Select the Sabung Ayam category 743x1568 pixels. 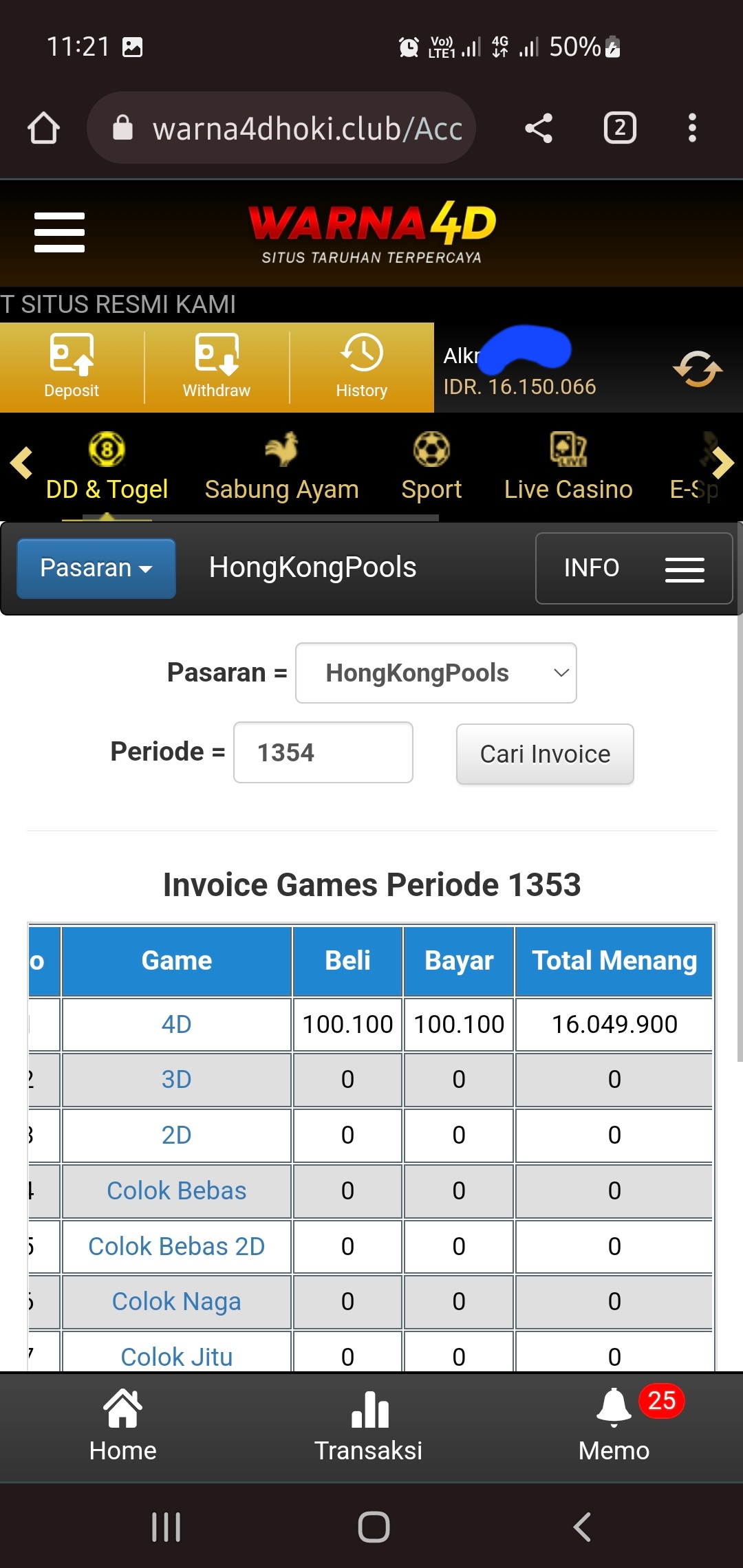pyautogui.click(x=281, y=468)
